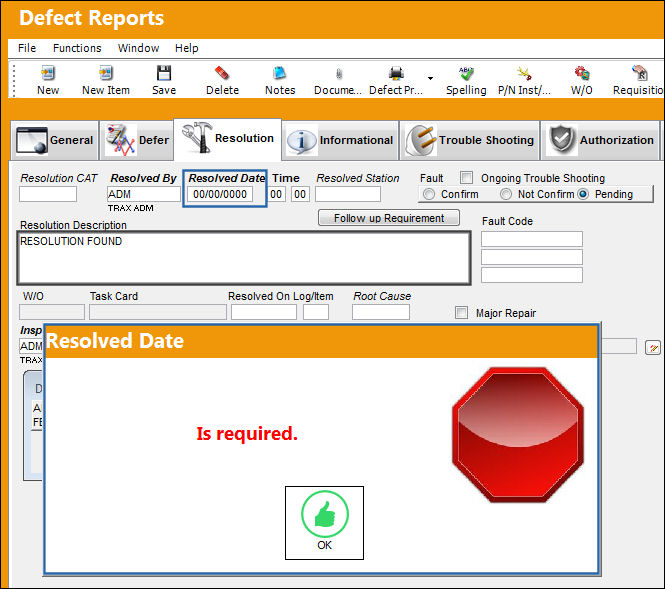Click the Resolved On Item field
This screenshot has width=665, height=589.
click(x=316, y=312)
